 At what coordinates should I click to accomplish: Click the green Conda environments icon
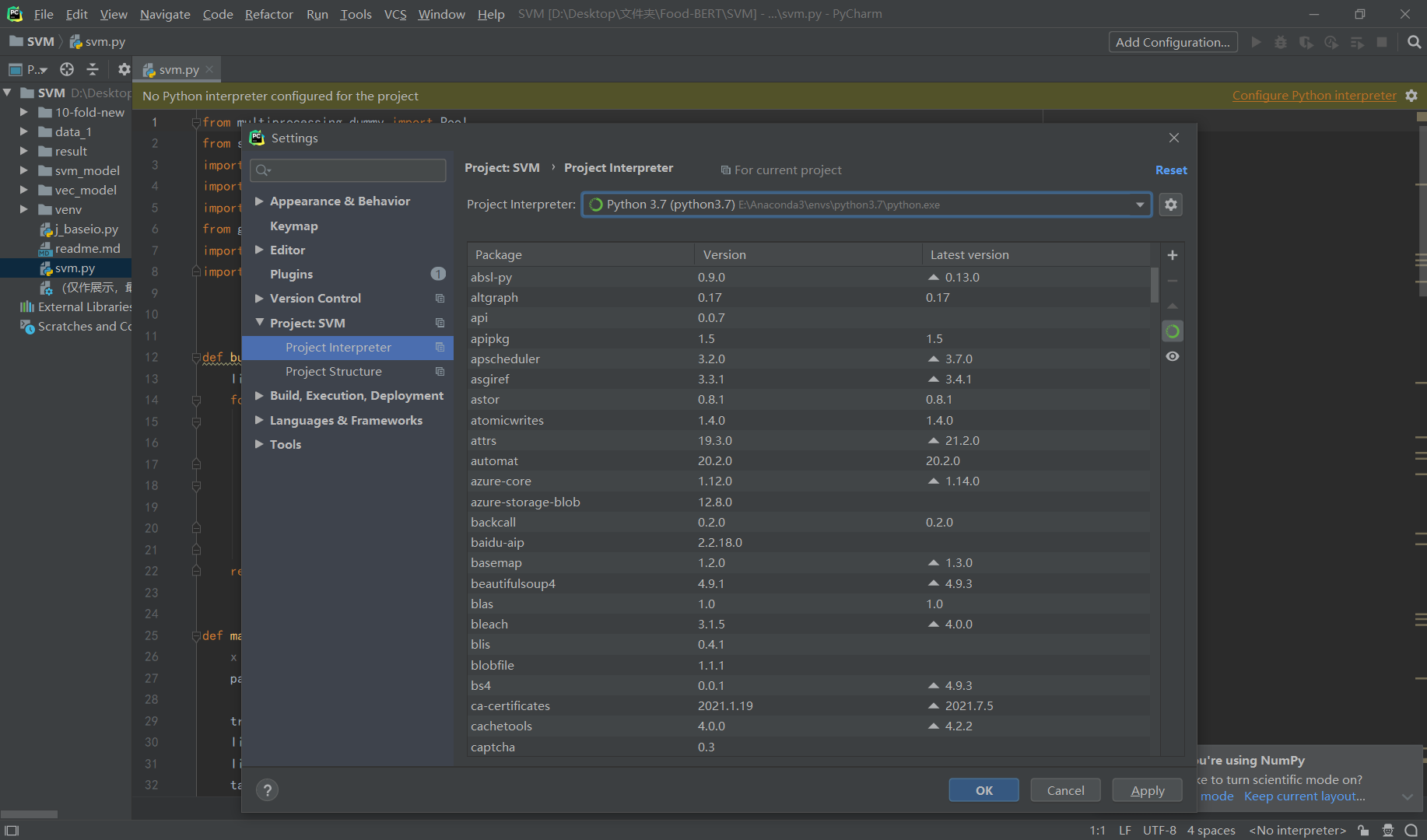[x=1173, y=331]
